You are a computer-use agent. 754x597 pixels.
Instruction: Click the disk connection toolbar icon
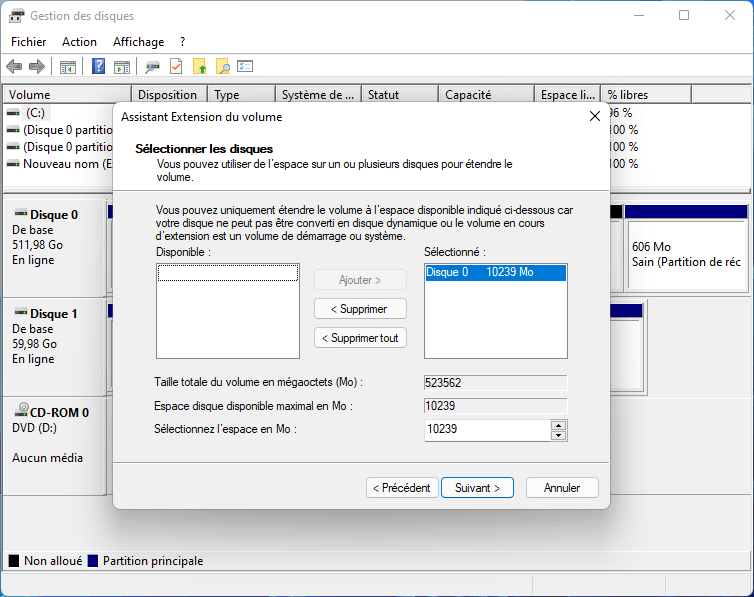[x=152, y=67]
